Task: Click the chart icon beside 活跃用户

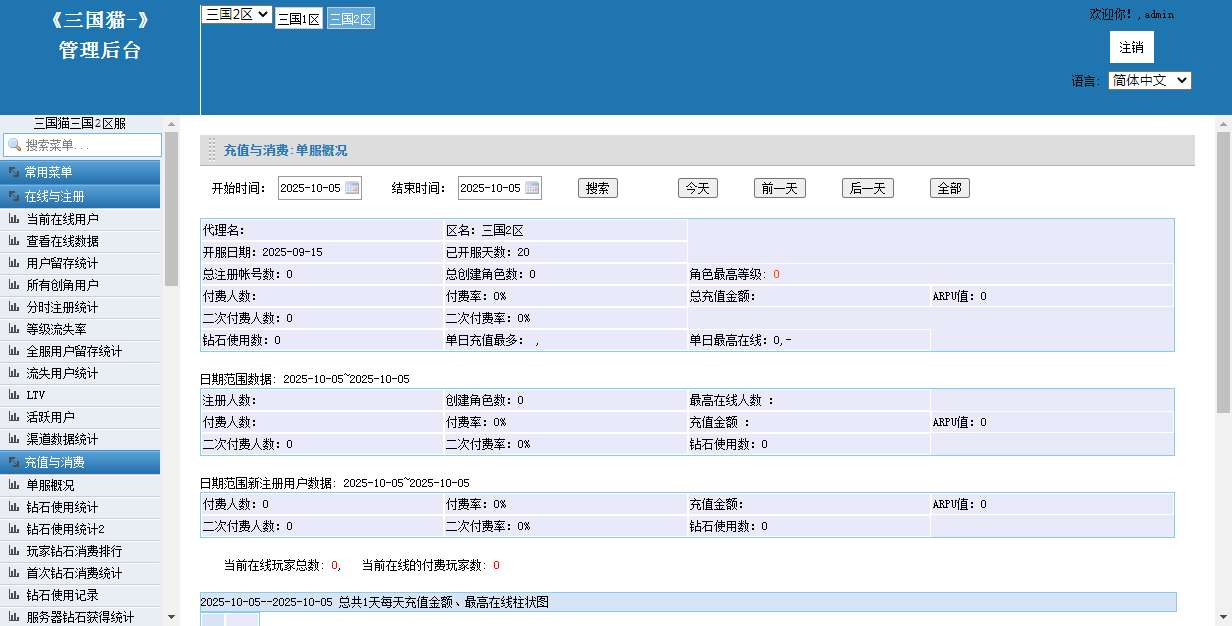Action: (x=14, y=417)
